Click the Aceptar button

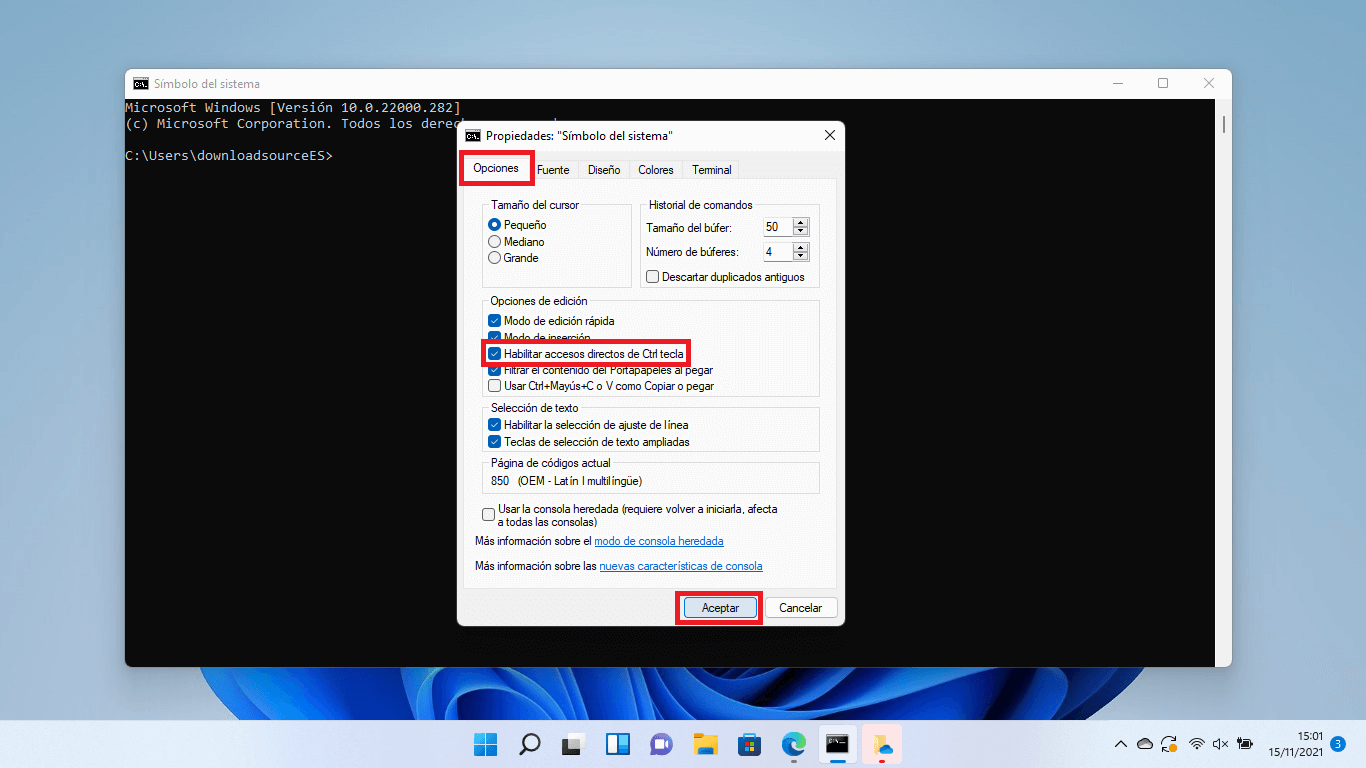[x=720, y=608]
